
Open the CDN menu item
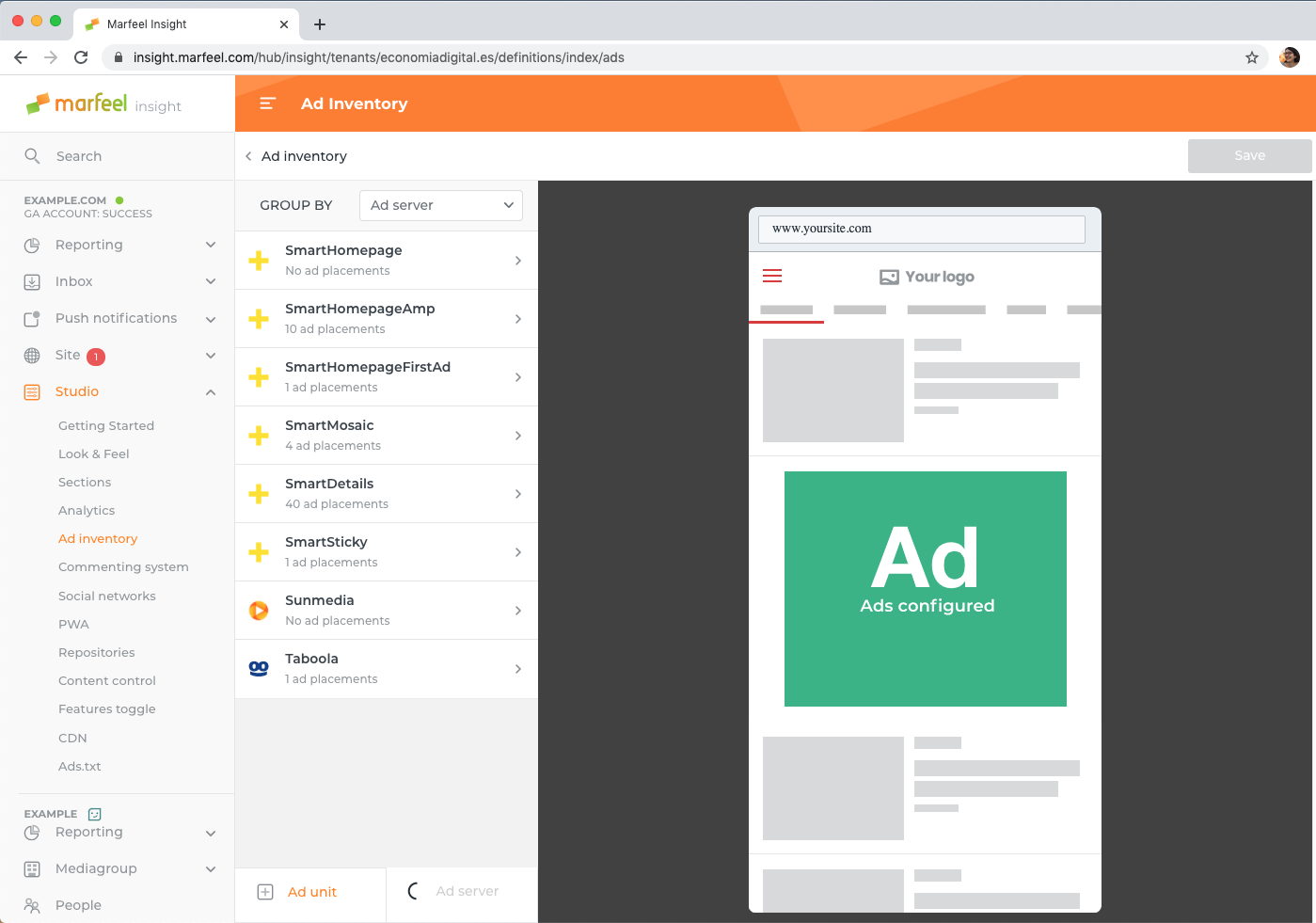click(72, 738)
